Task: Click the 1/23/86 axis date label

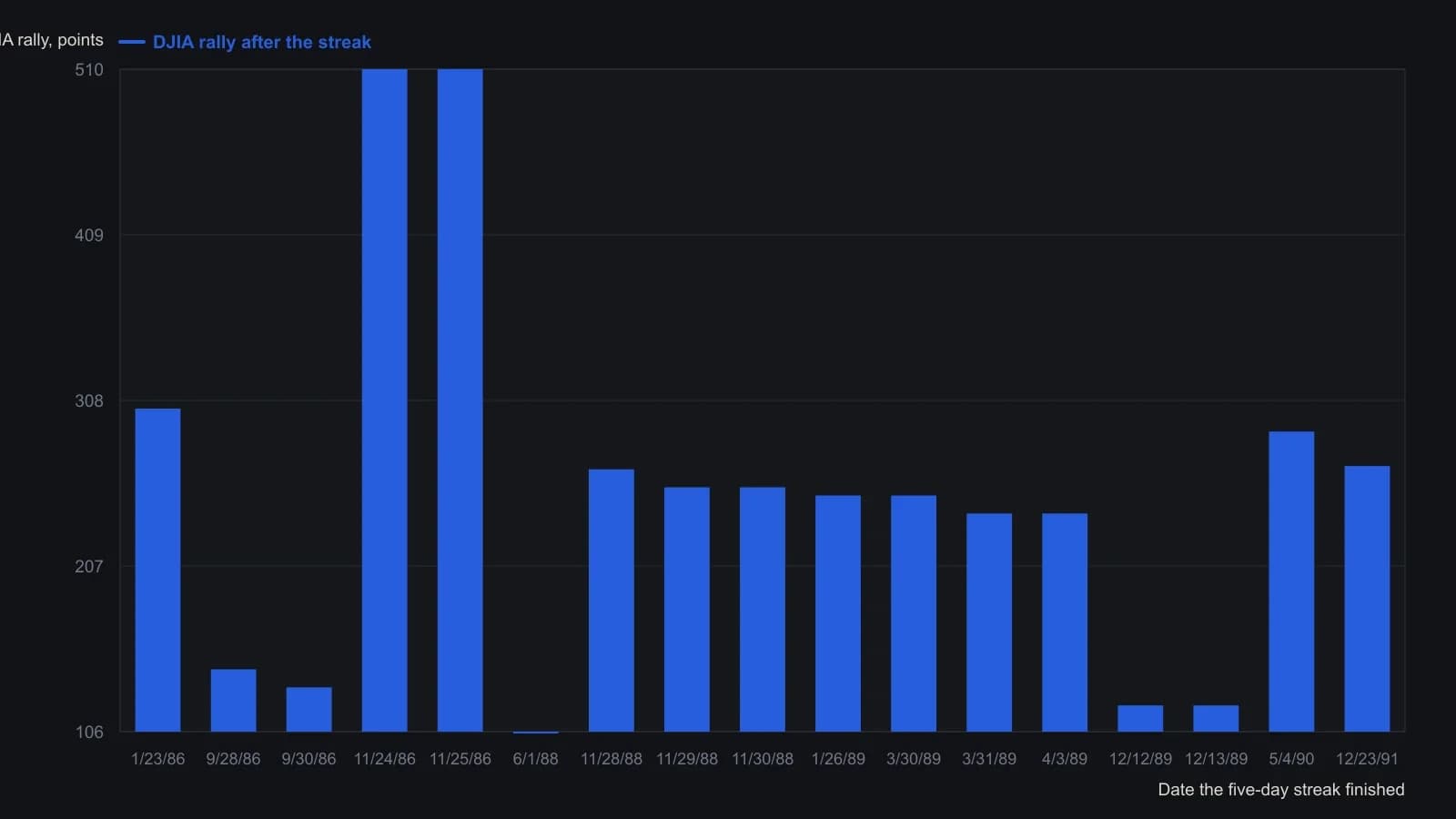Action: [157, 759]
